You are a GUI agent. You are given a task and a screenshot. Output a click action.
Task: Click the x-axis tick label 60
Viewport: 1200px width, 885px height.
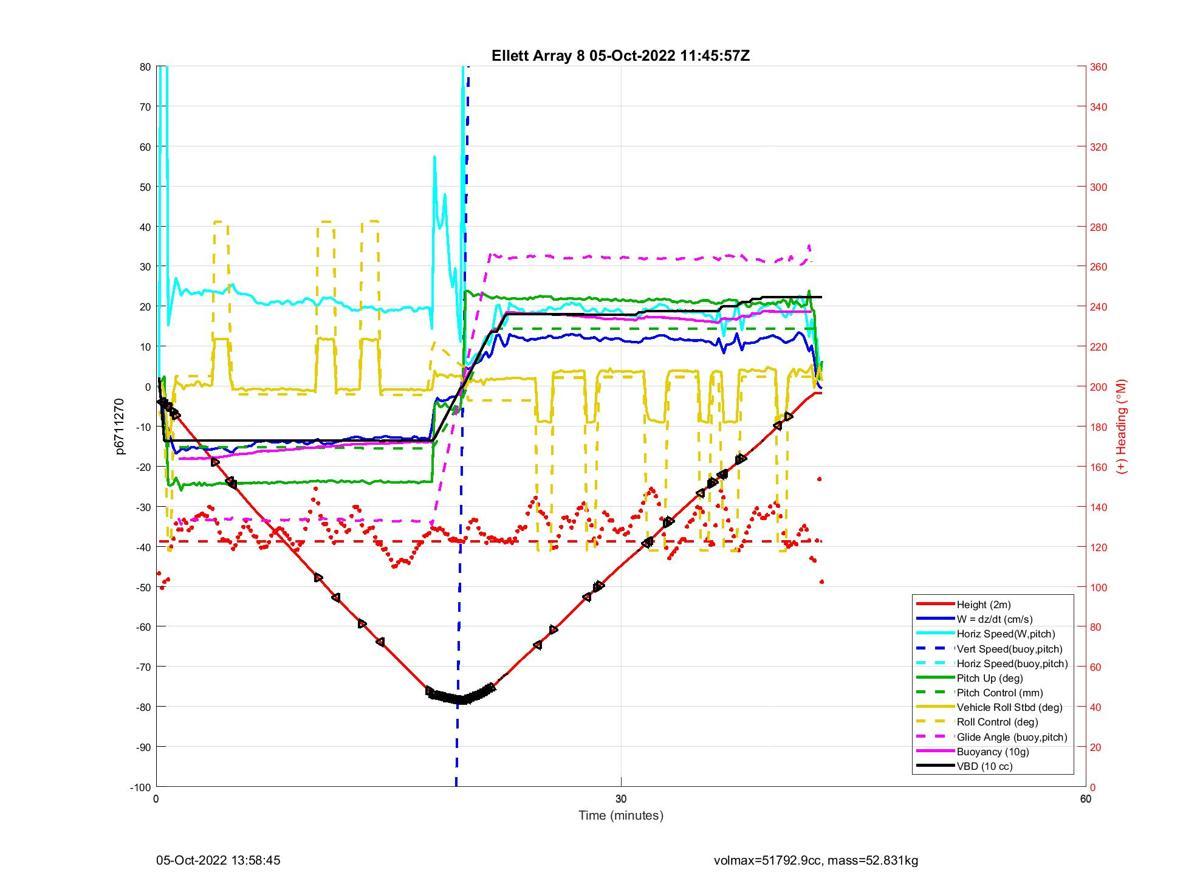click(x=1086, y=798)
